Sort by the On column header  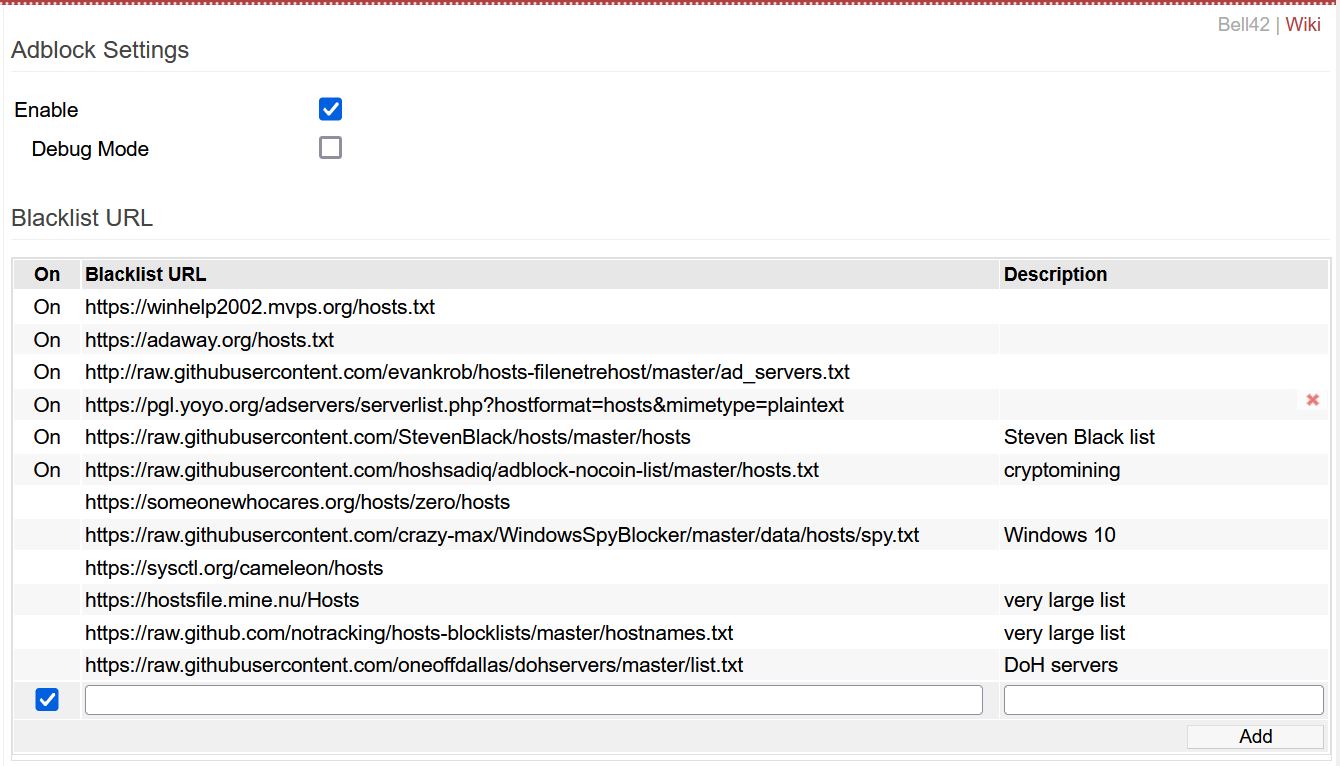[47, 274]
